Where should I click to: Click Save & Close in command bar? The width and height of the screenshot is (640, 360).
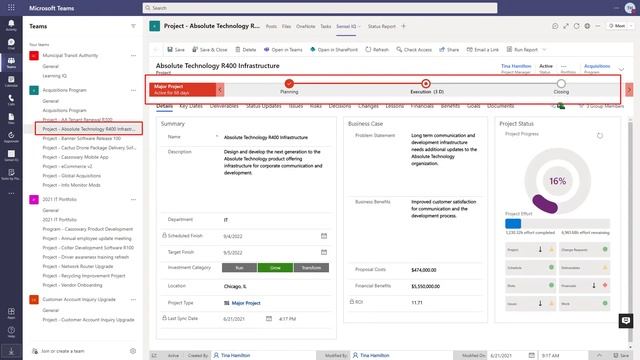click(210, 49)
